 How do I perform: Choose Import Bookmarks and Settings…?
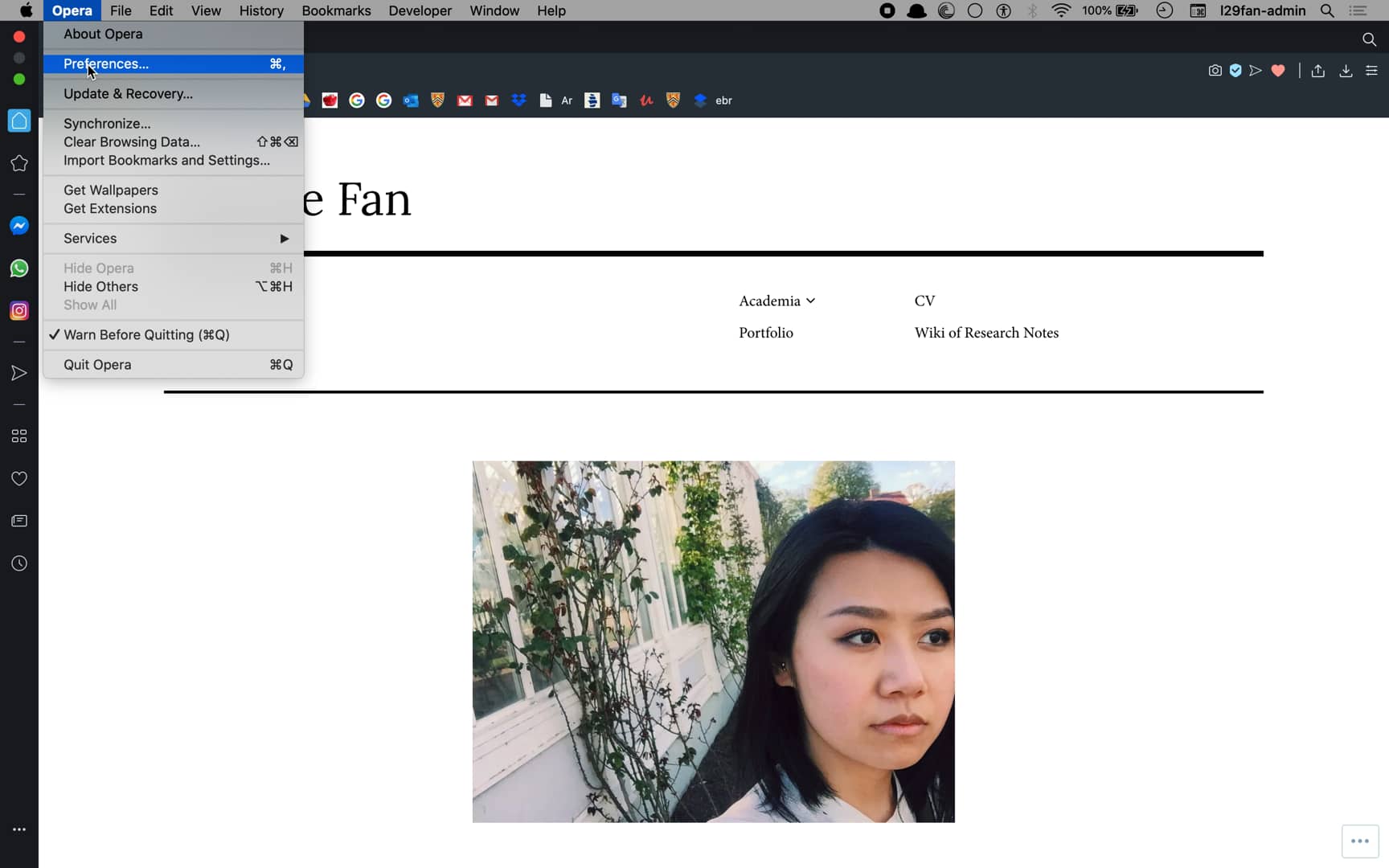(x=174, y=160)
